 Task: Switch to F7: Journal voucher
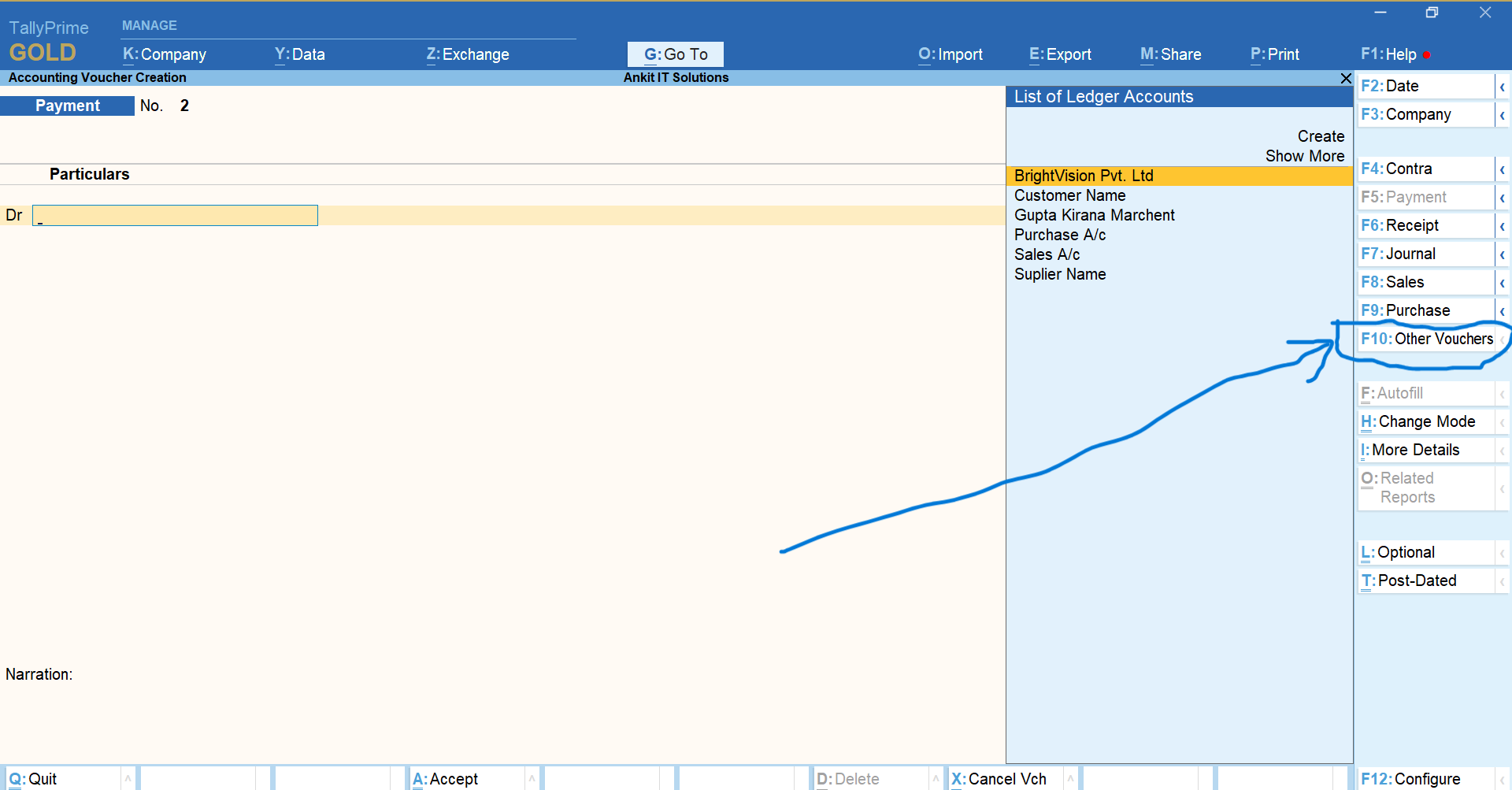(x=1425, y=254)
